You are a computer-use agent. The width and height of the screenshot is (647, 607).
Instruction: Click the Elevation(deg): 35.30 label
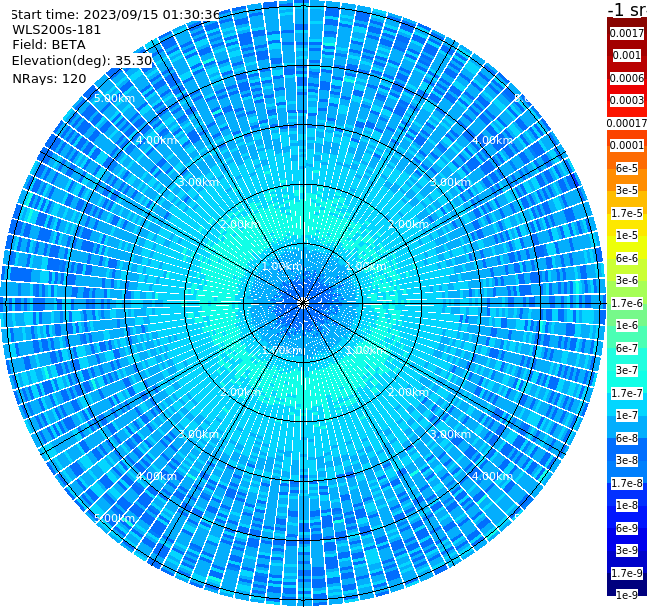pyautogui.click(x=82, y=61)
